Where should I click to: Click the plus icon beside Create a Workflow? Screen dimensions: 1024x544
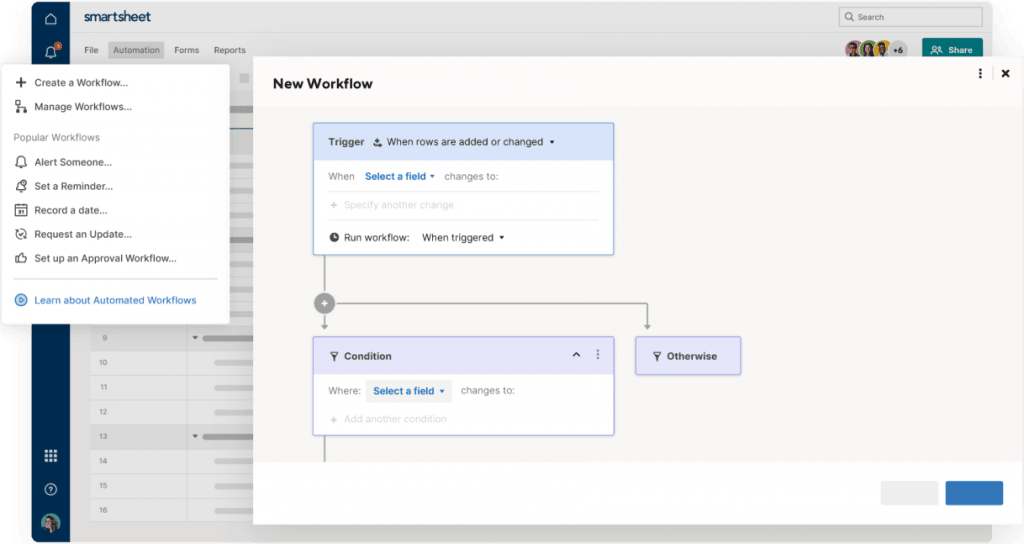21,82
